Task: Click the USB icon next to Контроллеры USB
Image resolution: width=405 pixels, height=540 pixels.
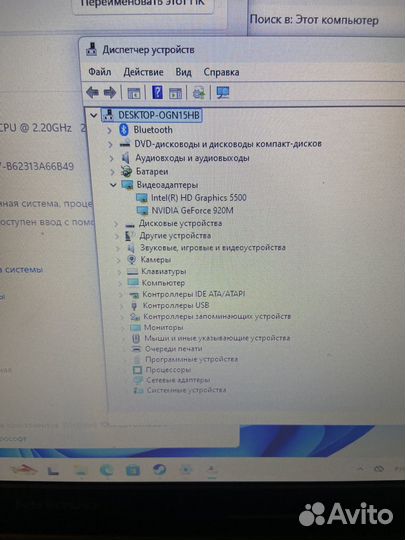Action: coord(134,305)
